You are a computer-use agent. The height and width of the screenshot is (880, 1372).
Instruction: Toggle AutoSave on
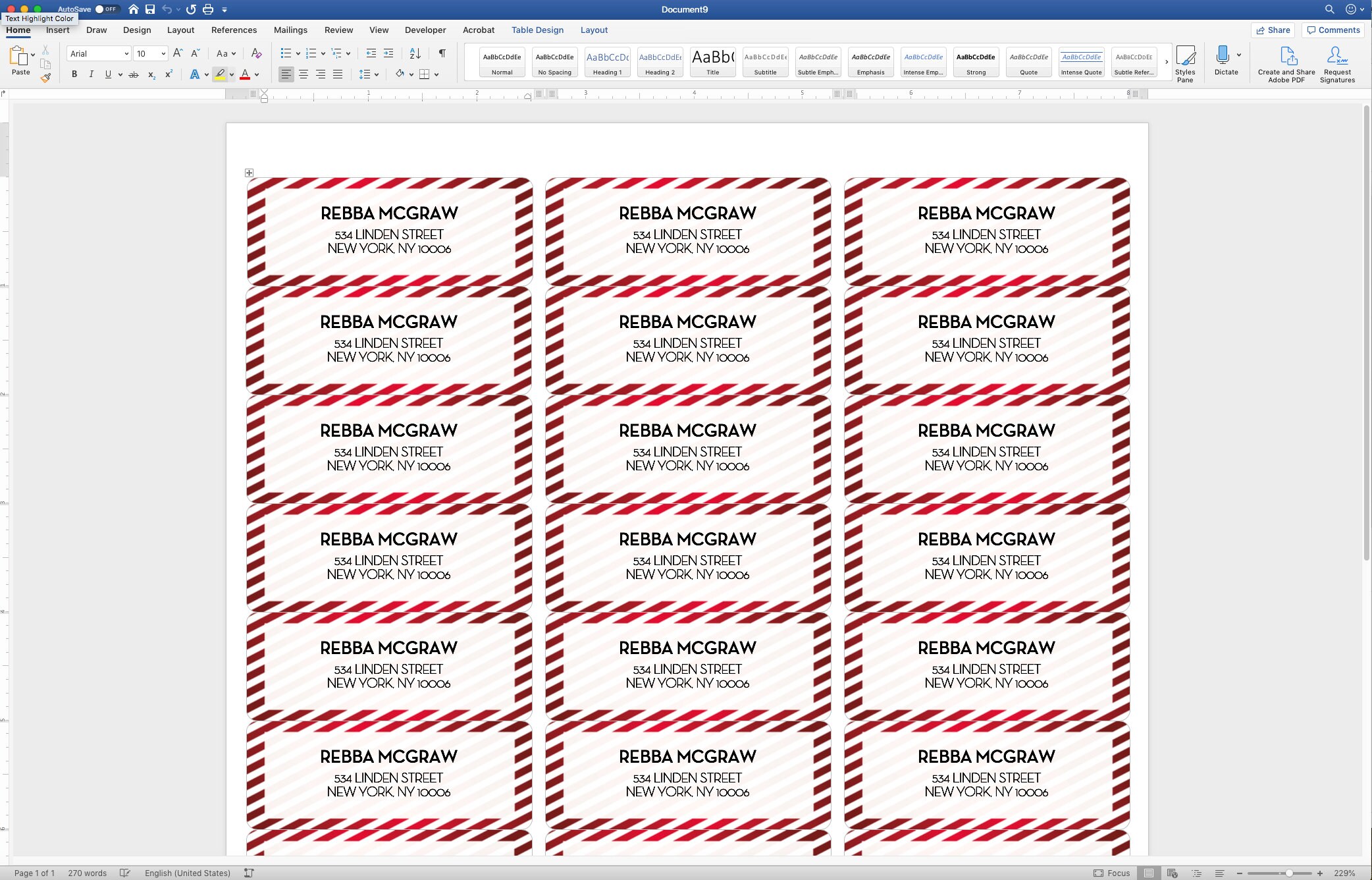[105, 9]
